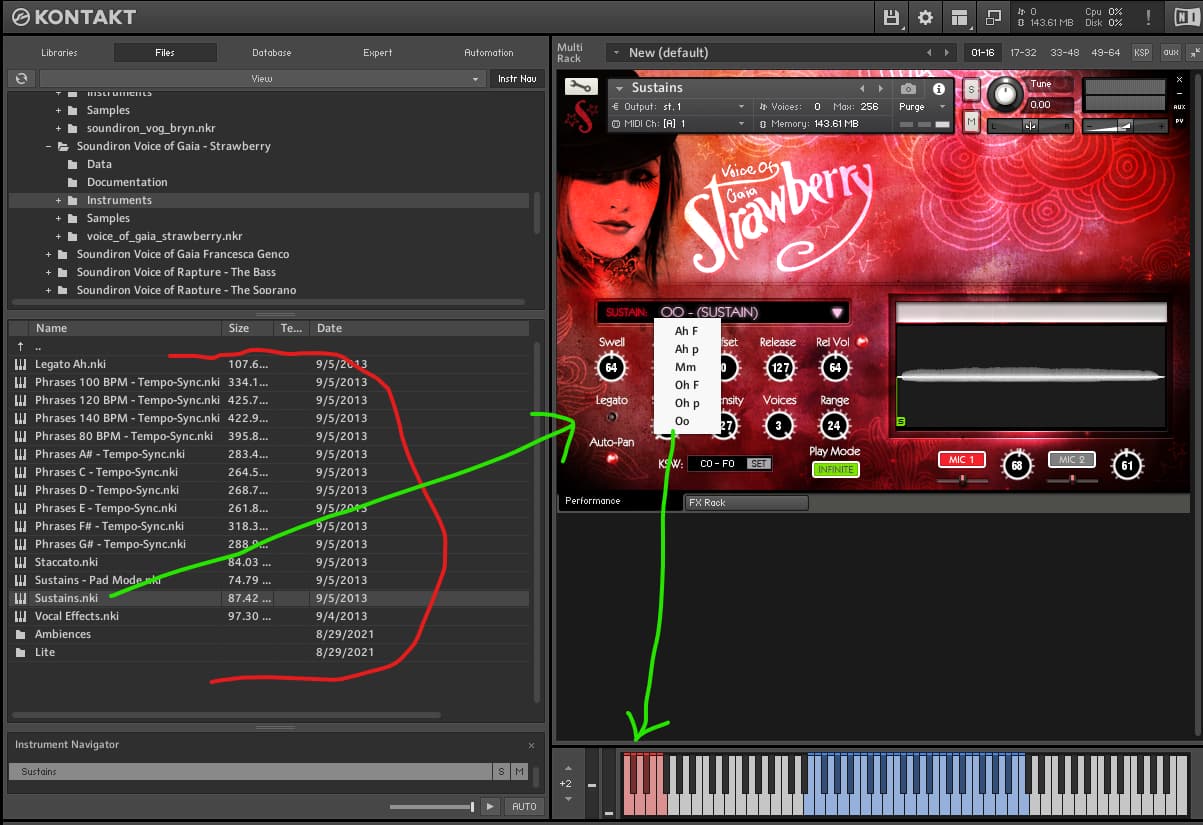
Task: Toggle the Instr Nav button
Action: pos(517,78)
